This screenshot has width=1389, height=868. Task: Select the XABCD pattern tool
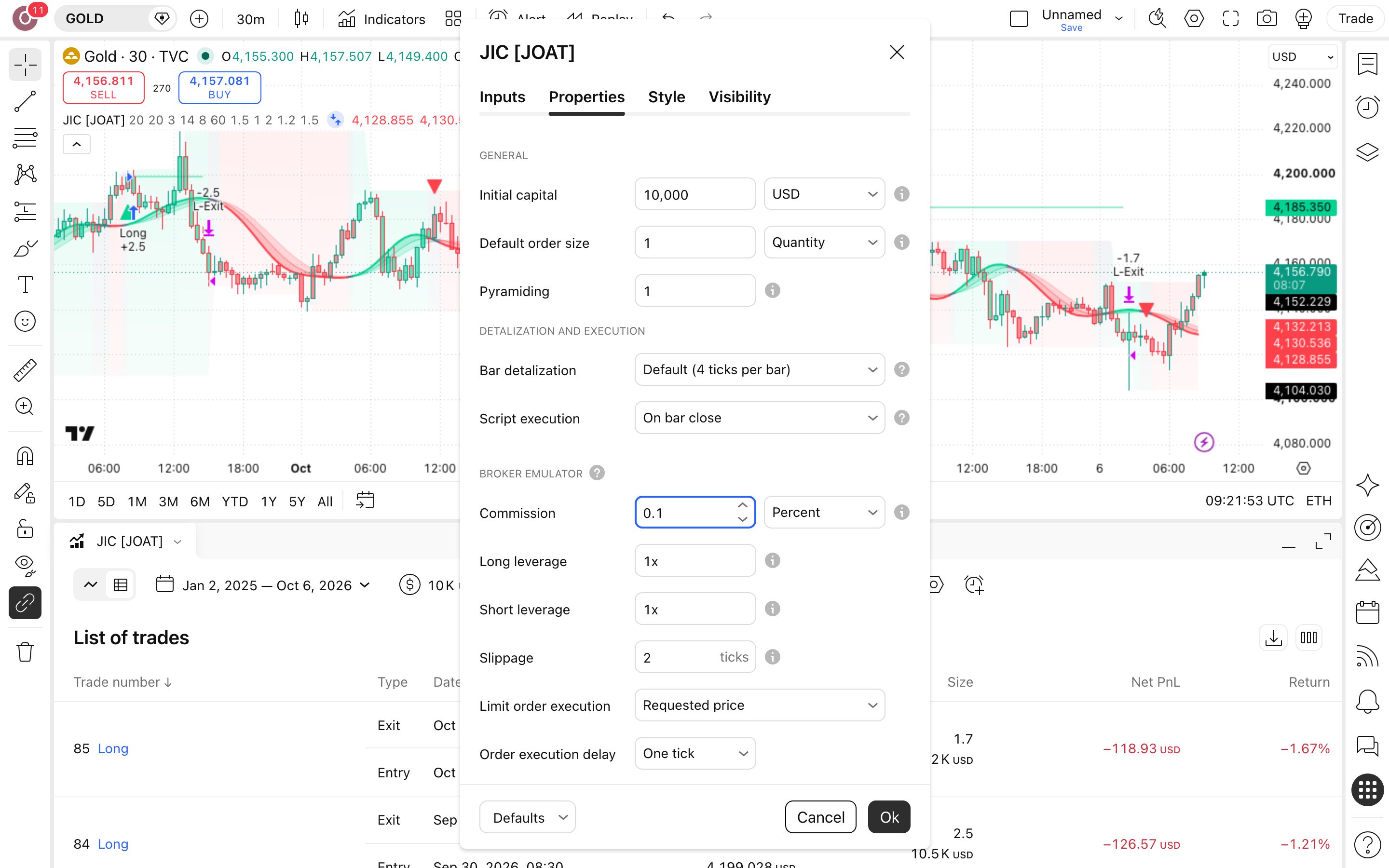25,175
